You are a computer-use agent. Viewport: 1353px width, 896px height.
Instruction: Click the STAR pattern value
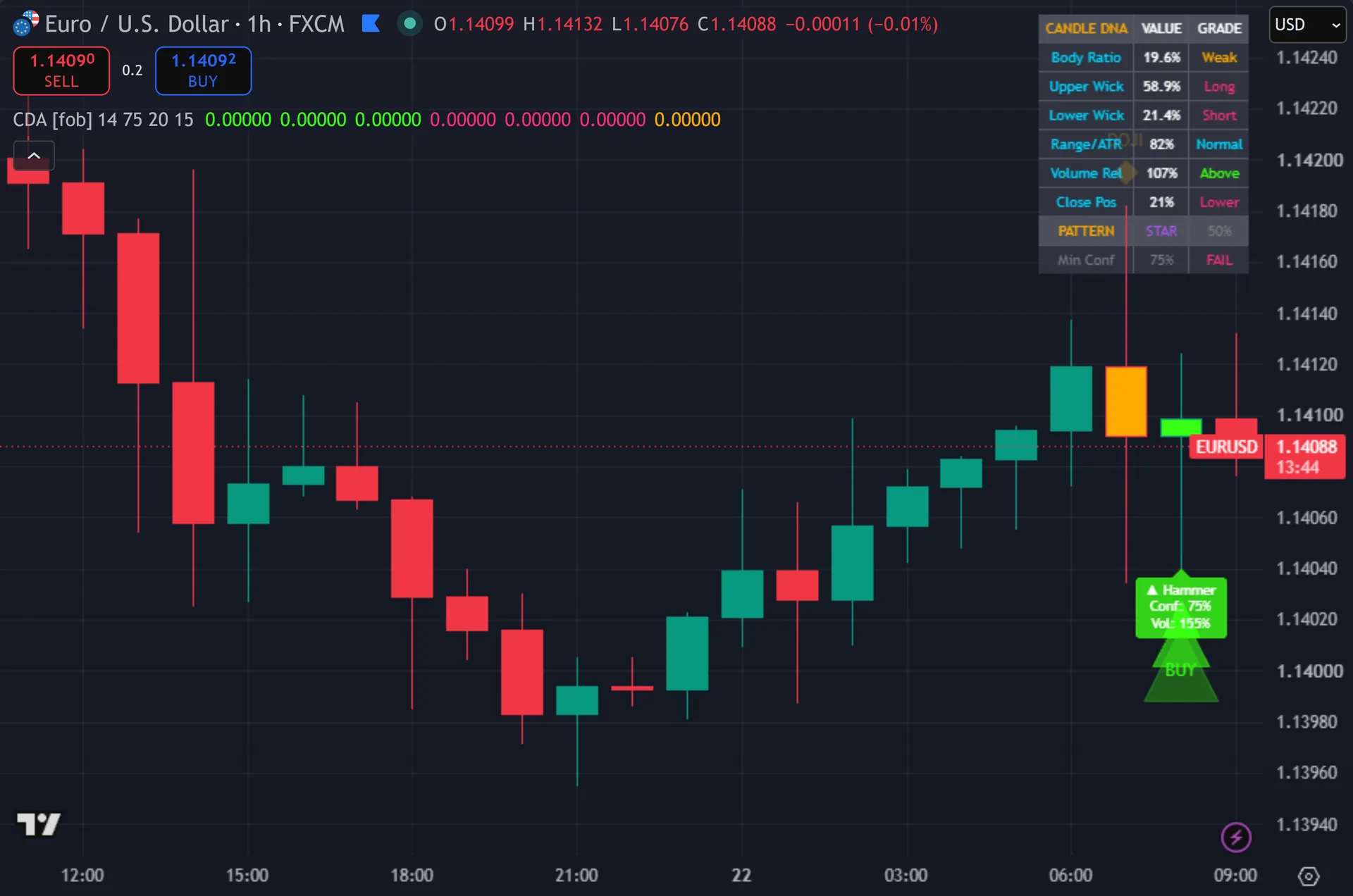pyautogui.click(x=1161, y=231)
